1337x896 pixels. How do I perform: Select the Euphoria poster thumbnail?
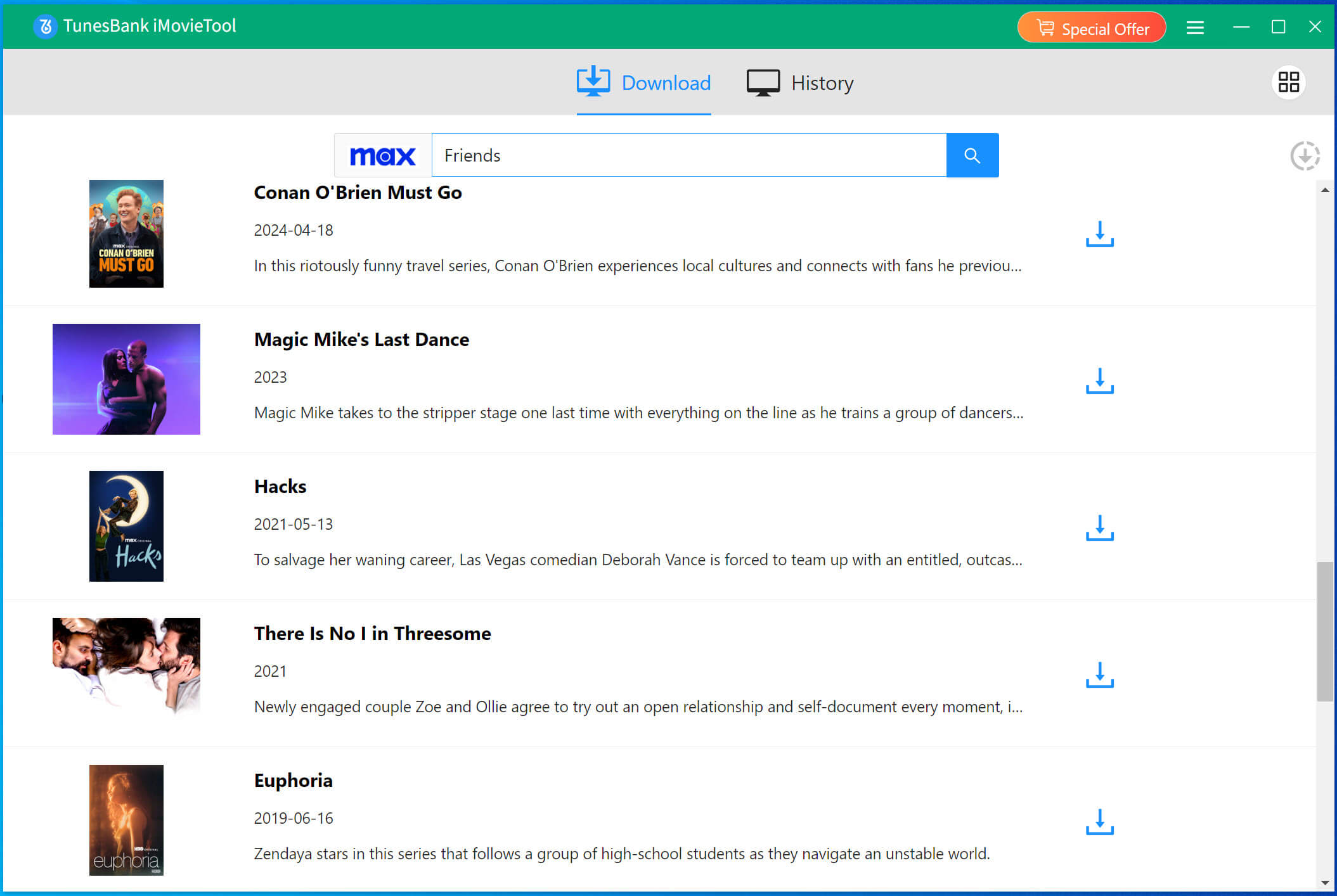click(x=126, y=820)
